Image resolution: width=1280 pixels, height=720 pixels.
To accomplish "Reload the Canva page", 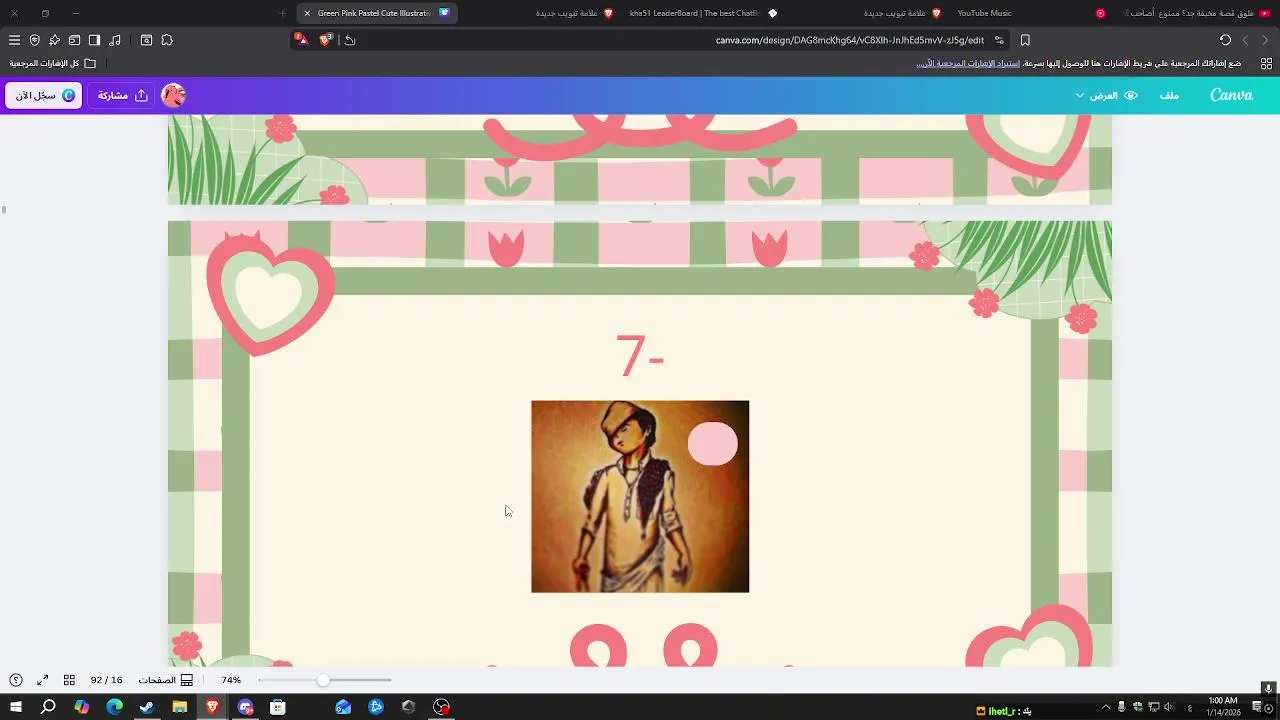I will (1225, 40).
